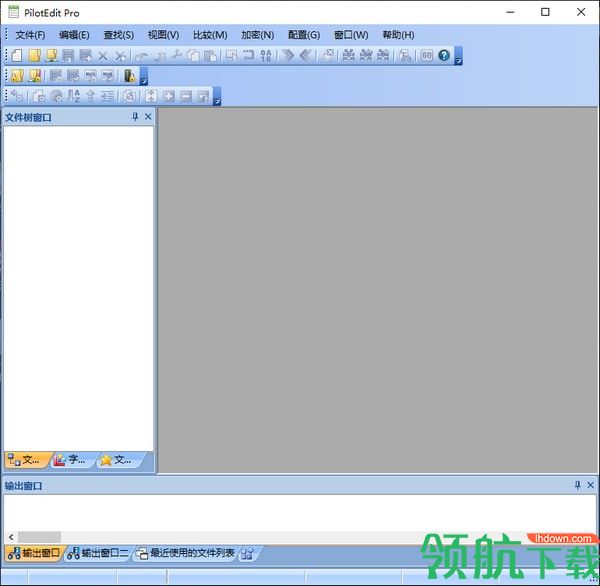Maximize the PilotEdit Pro window
This screenshot has height=586, width=600.
click(545, 12)
